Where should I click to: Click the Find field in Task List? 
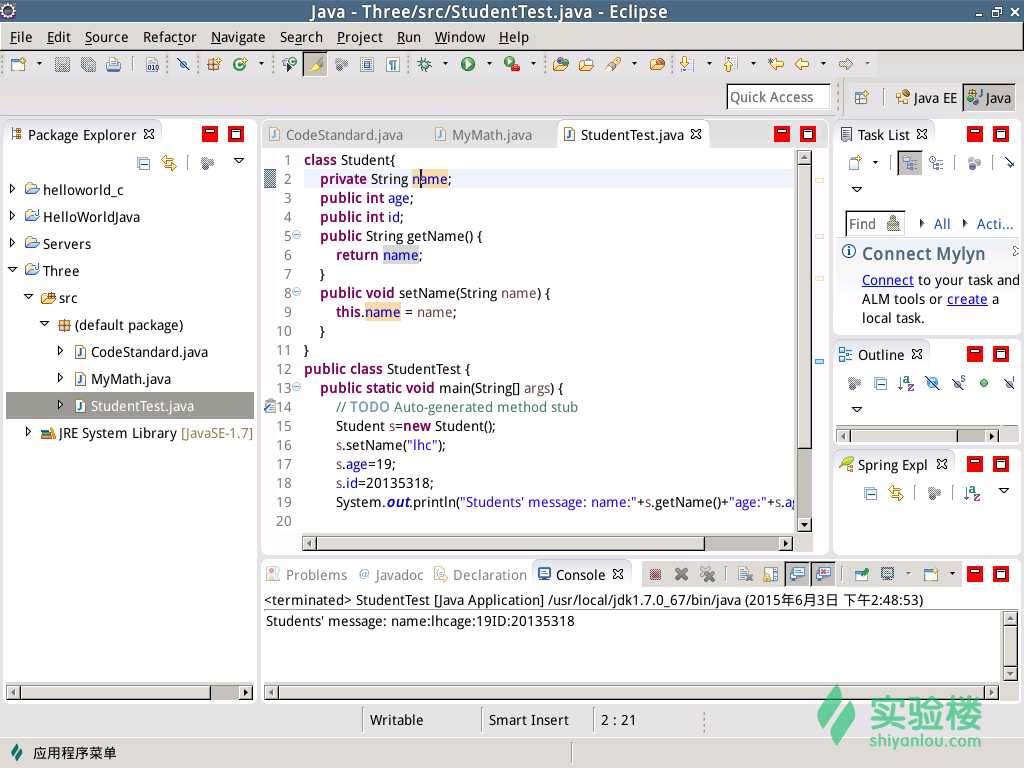(875, 224)
